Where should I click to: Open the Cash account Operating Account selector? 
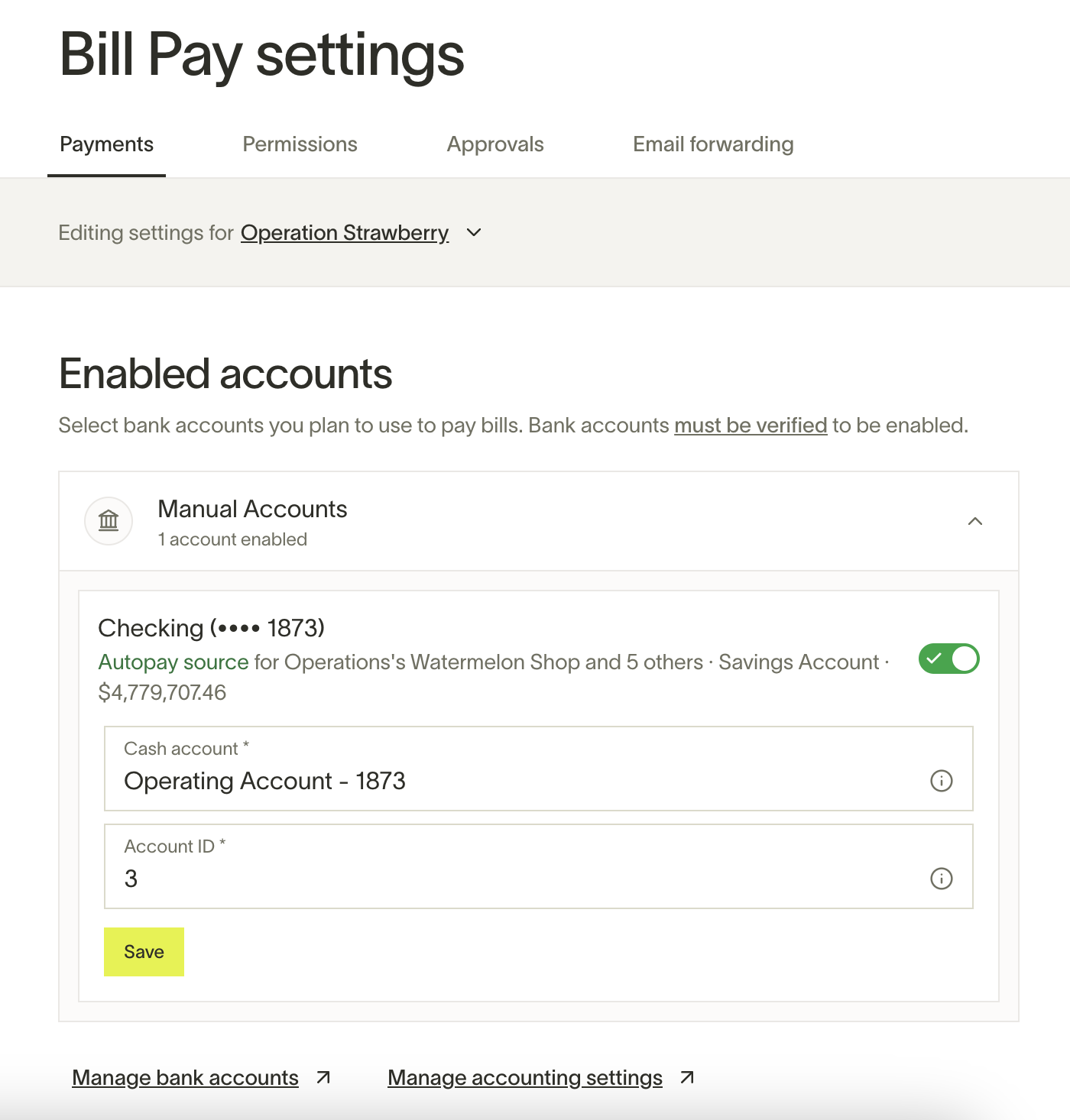538,769
